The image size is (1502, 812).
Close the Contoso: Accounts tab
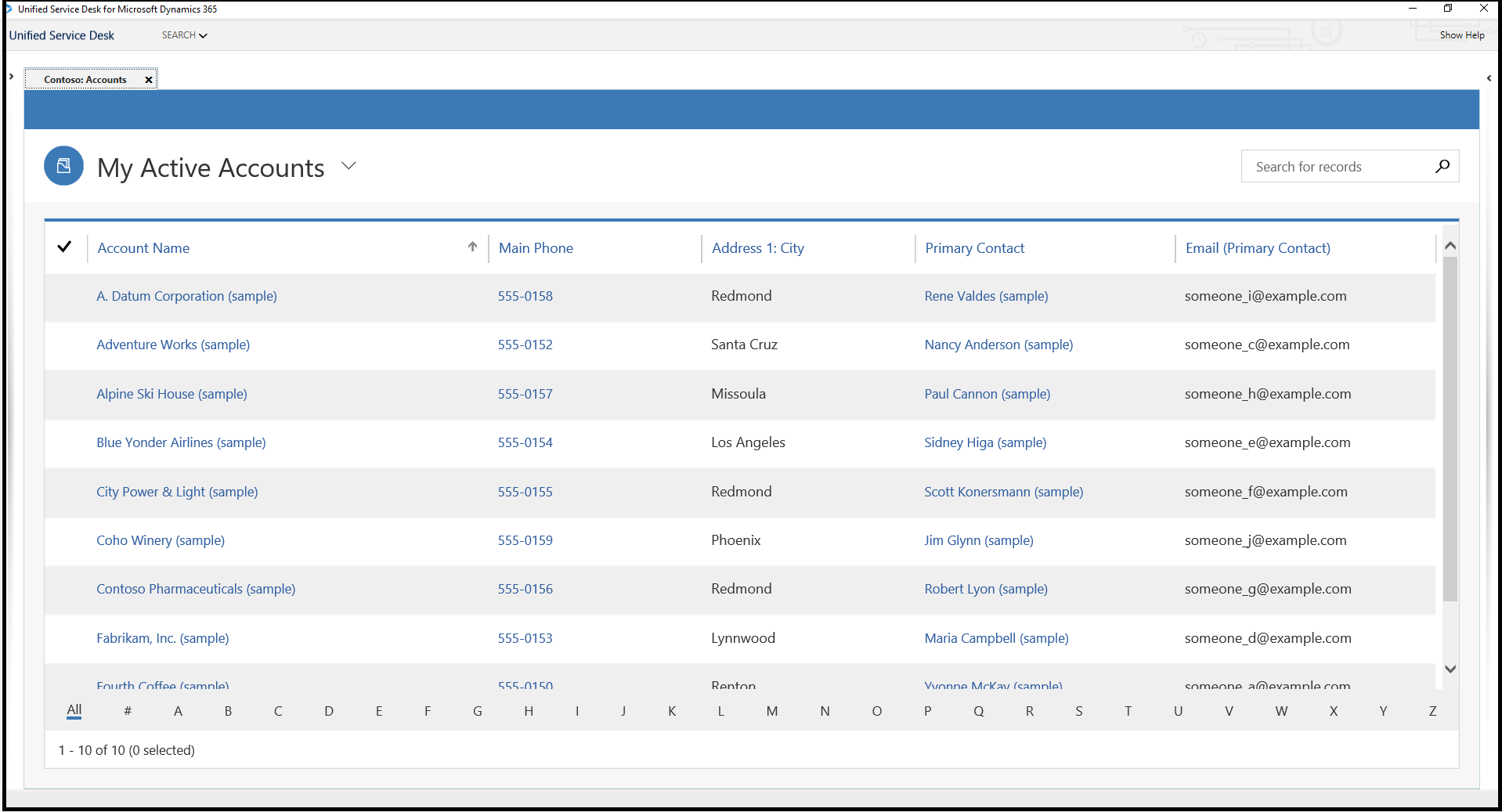pos(149,80)
